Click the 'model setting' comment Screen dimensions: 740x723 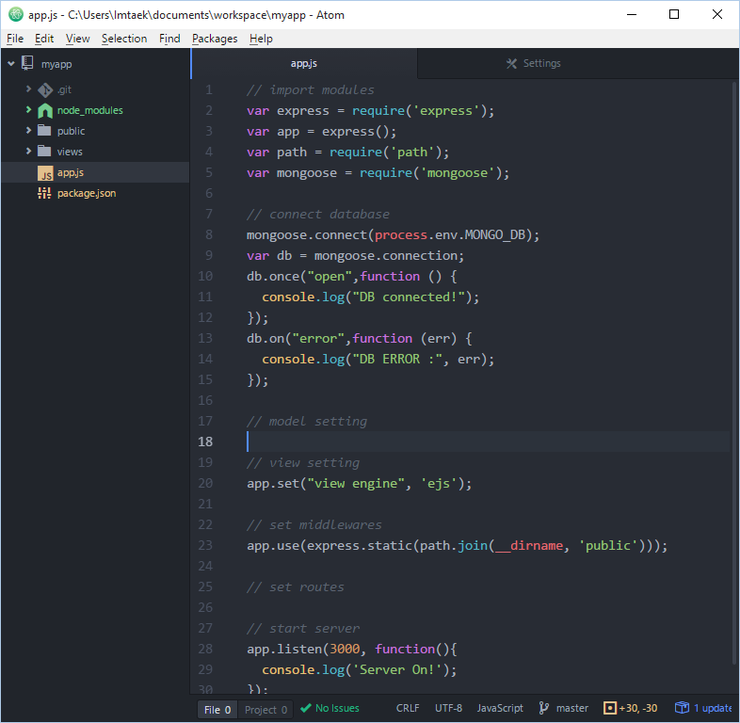pyautogui.click(x=307, y=421)
